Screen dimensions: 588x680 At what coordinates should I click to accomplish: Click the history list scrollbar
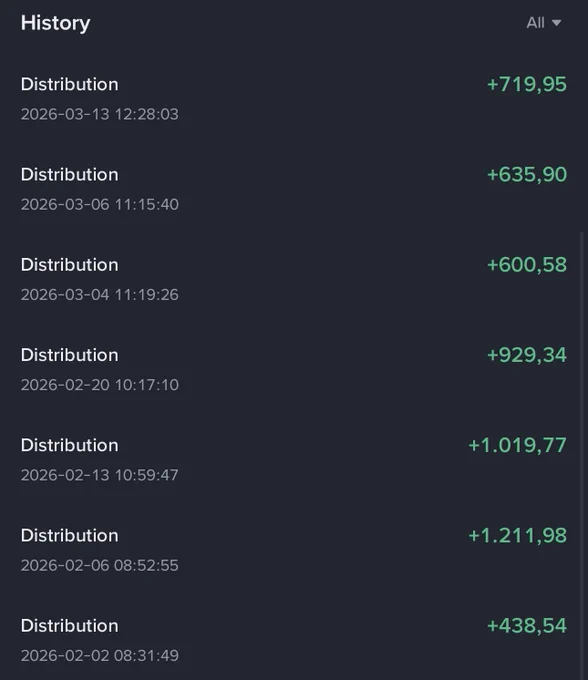(x=582, y=455)
